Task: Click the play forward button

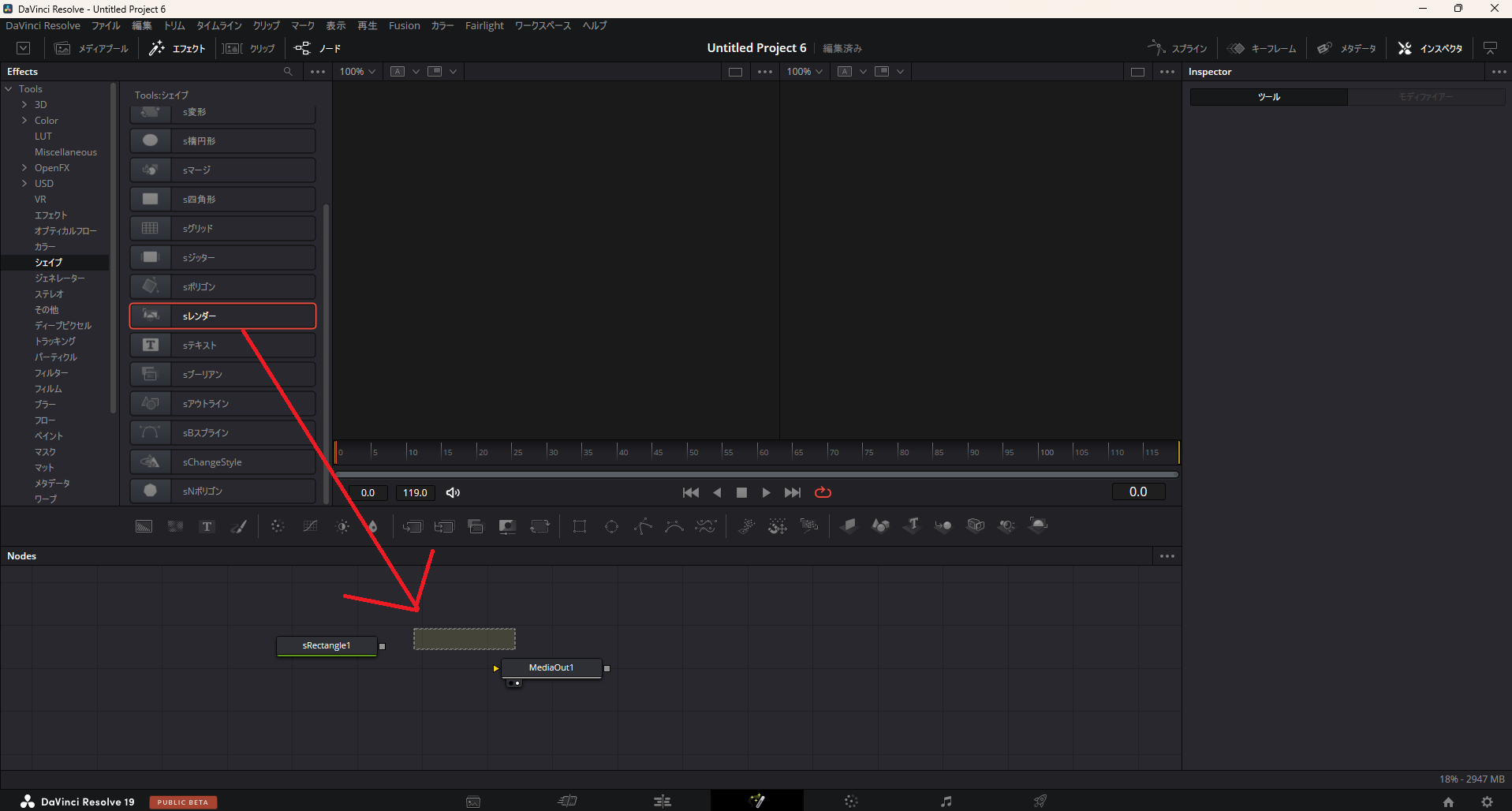Action: coord(766,492)
